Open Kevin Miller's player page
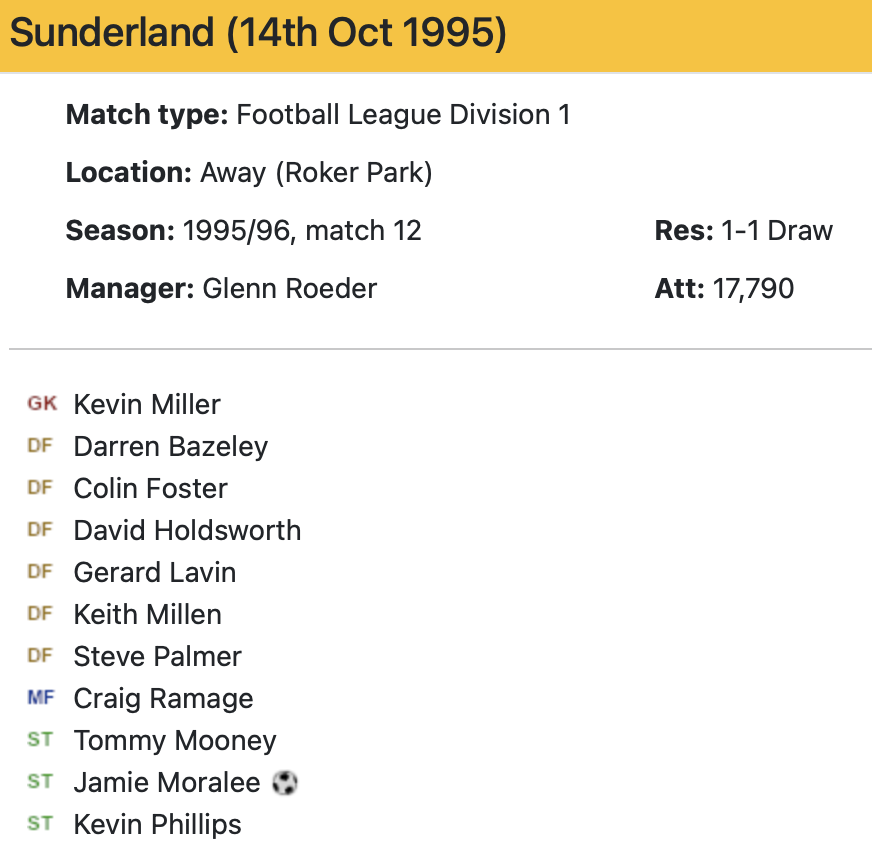This screenshot has height=866, width=872. click(147, 404)
